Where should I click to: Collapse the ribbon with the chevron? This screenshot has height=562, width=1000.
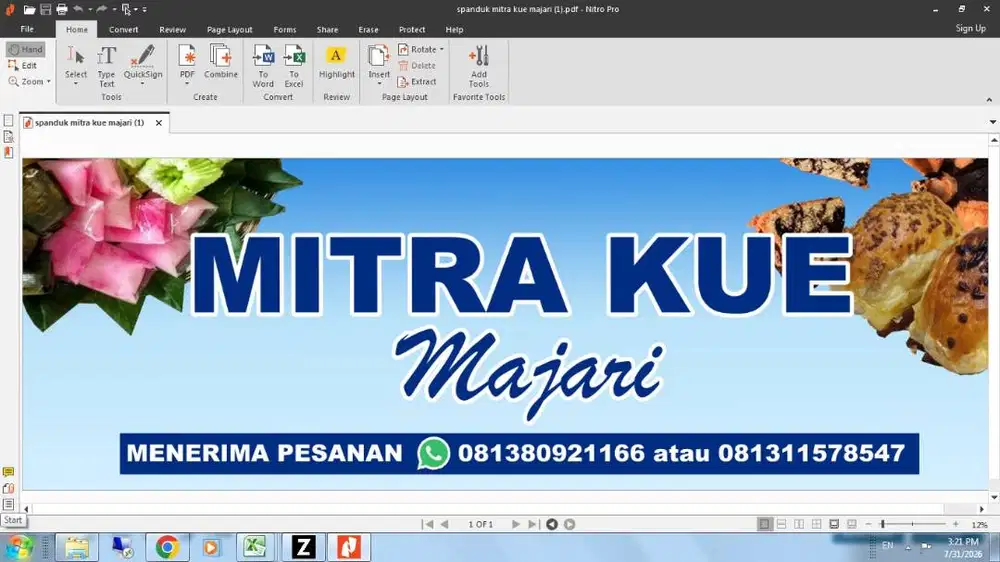point(989,100)
